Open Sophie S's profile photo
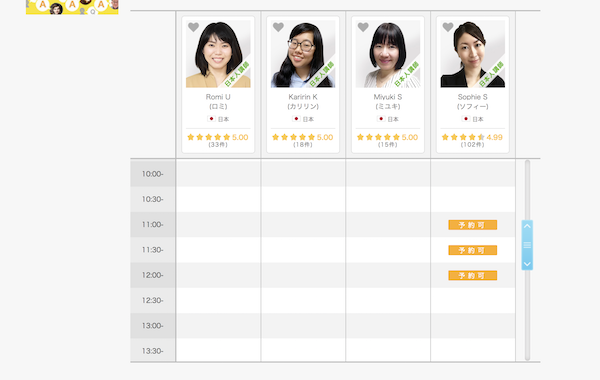Image resolution: width=600 pixels, height=380 pixels. tap(473, 54)
